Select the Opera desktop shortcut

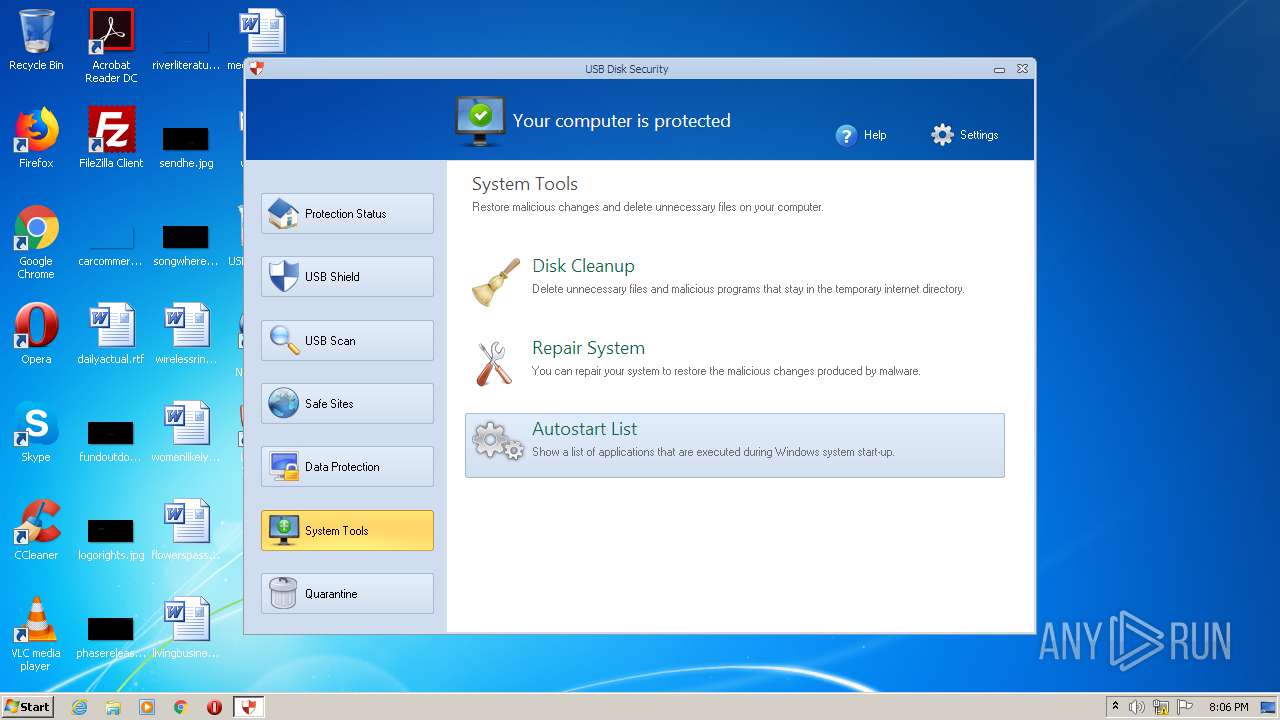36,334
